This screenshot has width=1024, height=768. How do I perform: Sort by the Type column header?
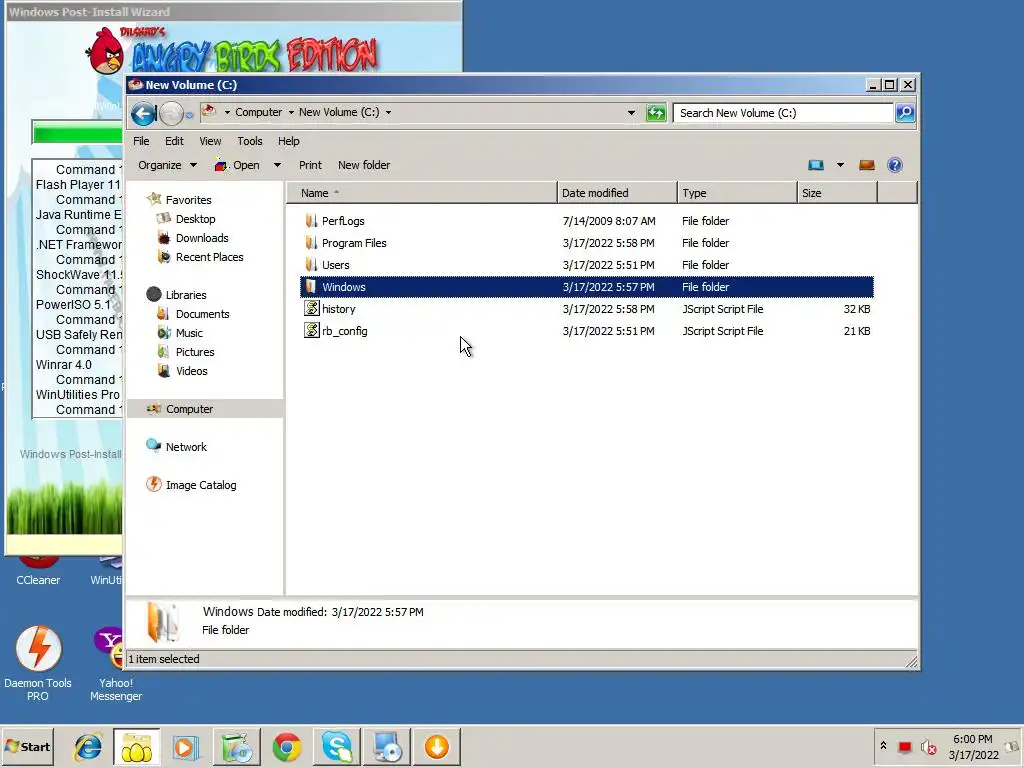[737, 193]
